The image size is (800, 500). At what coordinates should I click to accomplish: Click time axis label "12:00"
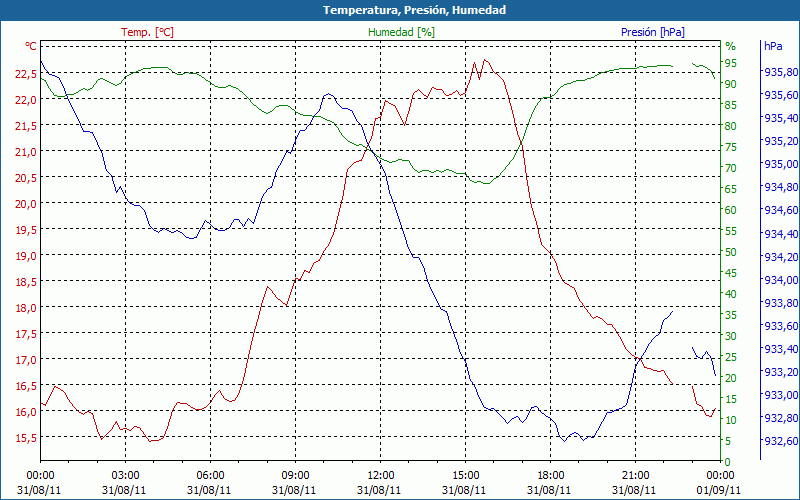379,476
